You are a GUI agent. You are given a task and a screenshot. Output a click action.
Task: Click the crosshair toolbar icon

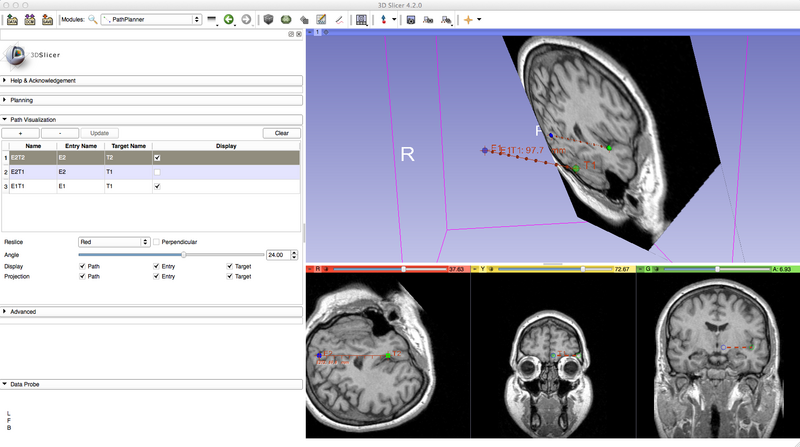pyautogui.click(x=468, y=19)
